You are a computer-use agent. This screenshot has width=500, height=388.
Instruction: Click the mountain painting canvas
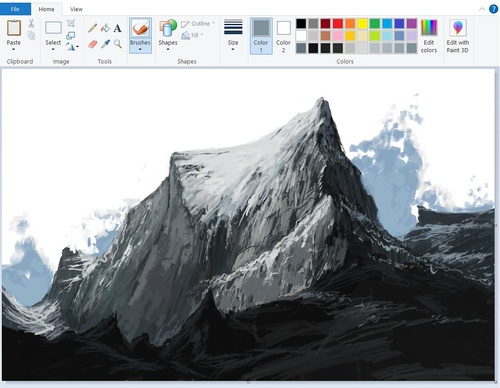[248, 225]
